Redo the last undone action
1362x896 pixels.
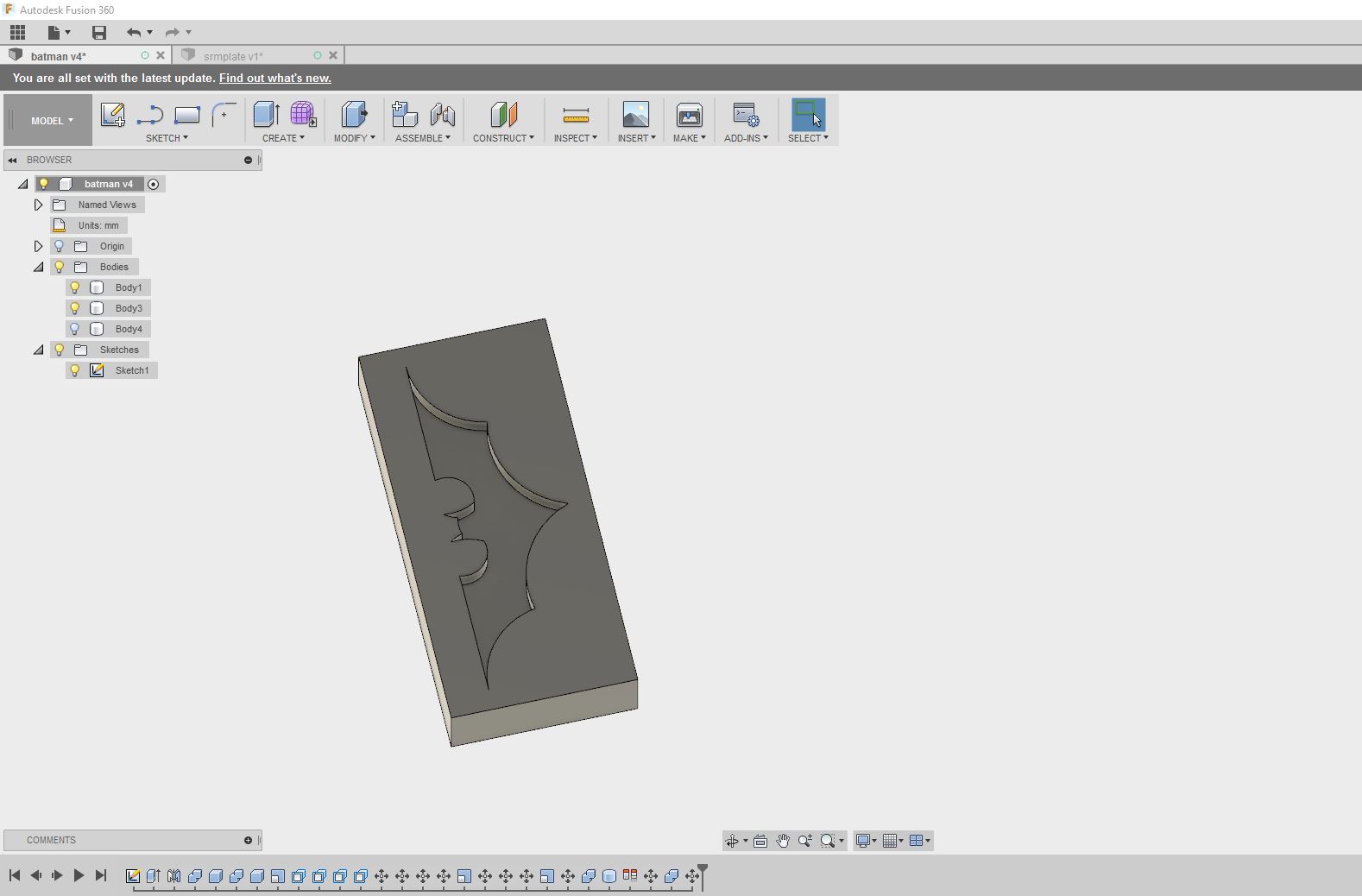tap(173, 33)
